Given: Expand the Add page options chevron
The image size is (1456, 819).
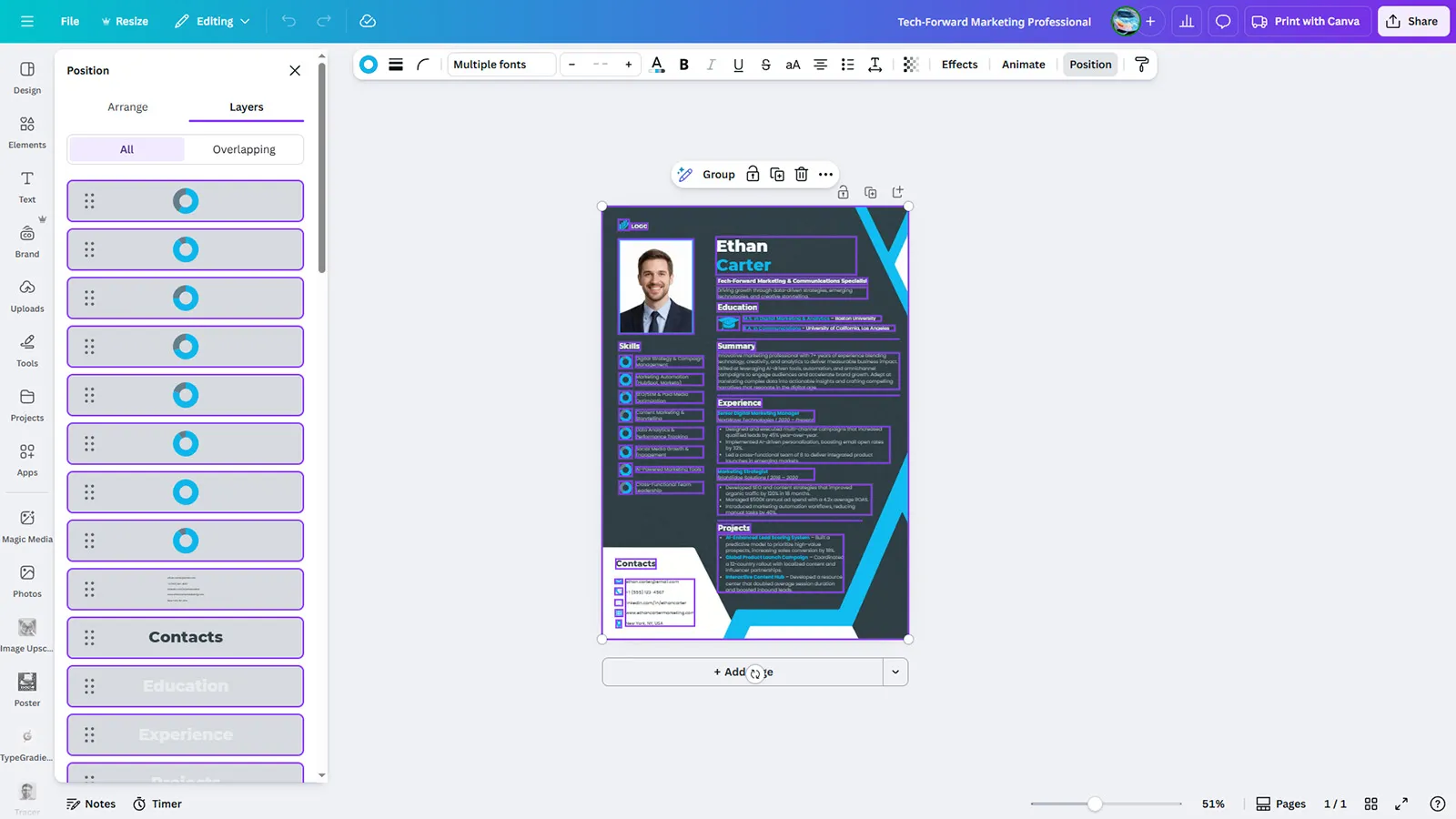Looking at the screenshot, I should pyautogui.click(x=895, y=672).
